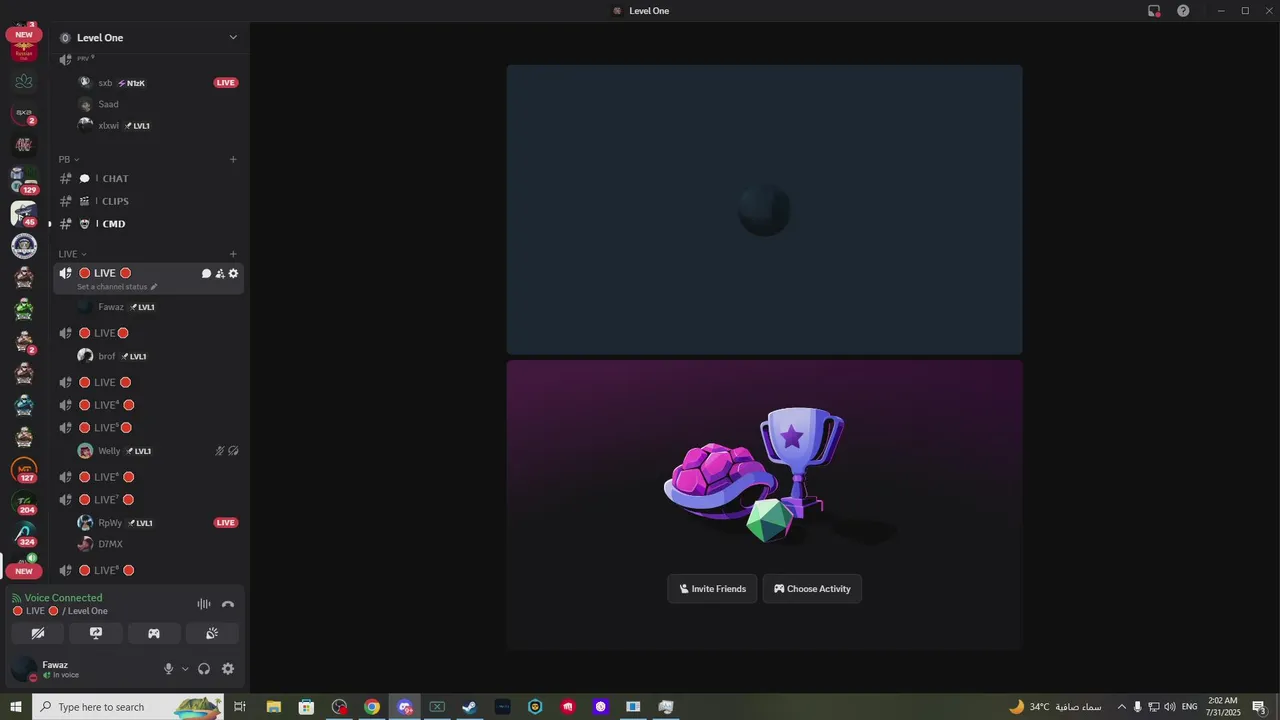Collapse the LIVE category
This screenshot has width=1280, height=720.
click(x=72, y=254)
